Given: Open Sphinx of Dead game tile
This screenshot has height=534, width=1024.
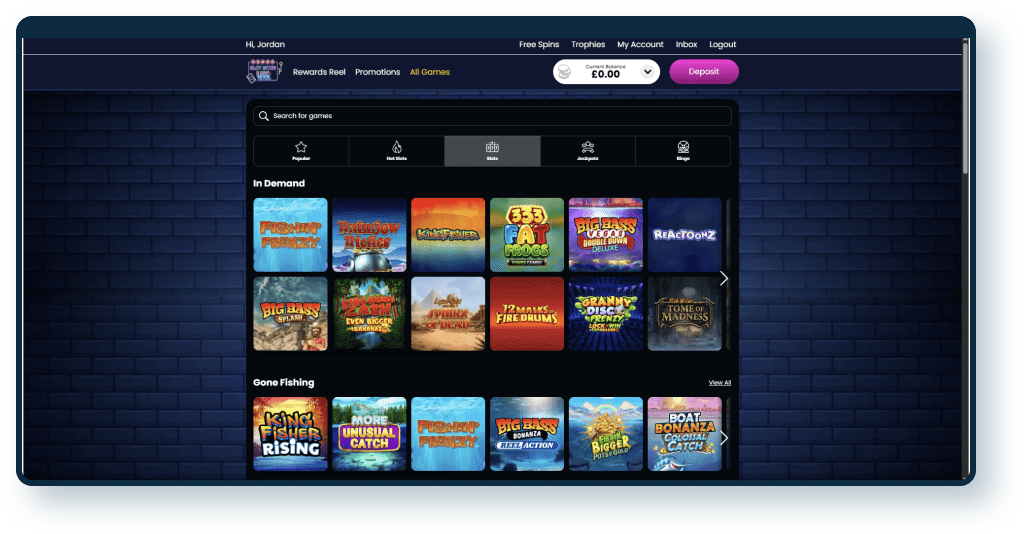Looking at the screenshot, I should [448, 314].
